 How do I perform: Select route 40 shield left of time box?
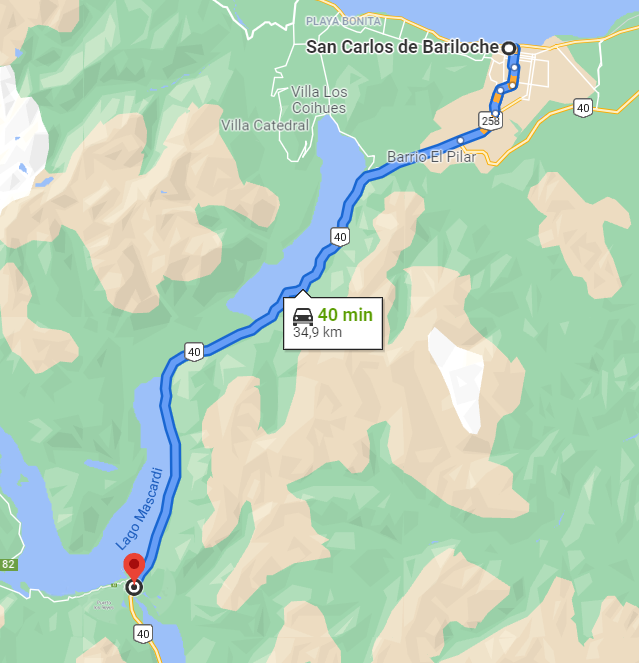194,352
